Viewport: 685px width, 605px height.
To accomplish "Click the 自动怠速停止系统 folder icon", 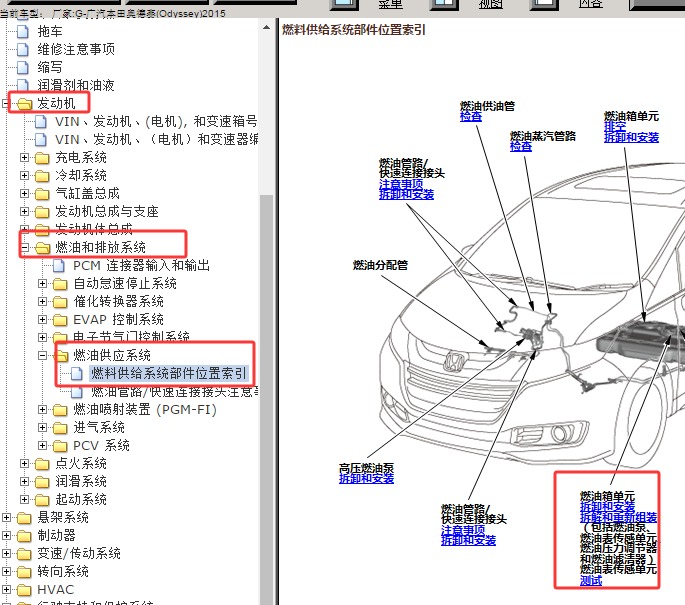I will pos(60,284).
